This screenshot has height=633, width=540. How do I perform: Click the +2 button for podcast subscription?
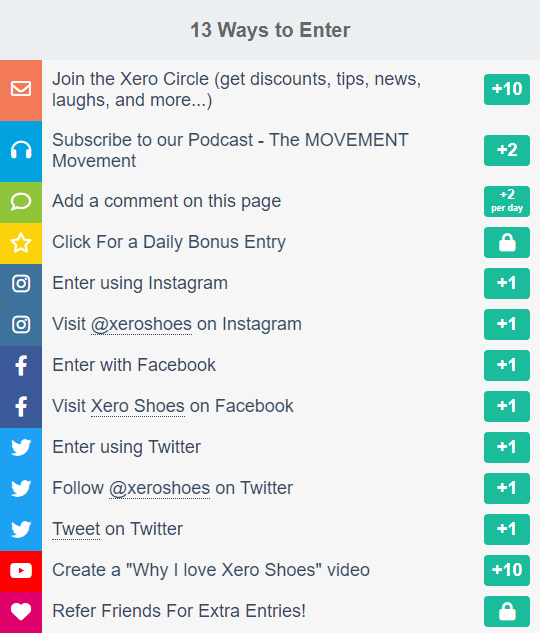coord(507,150)
